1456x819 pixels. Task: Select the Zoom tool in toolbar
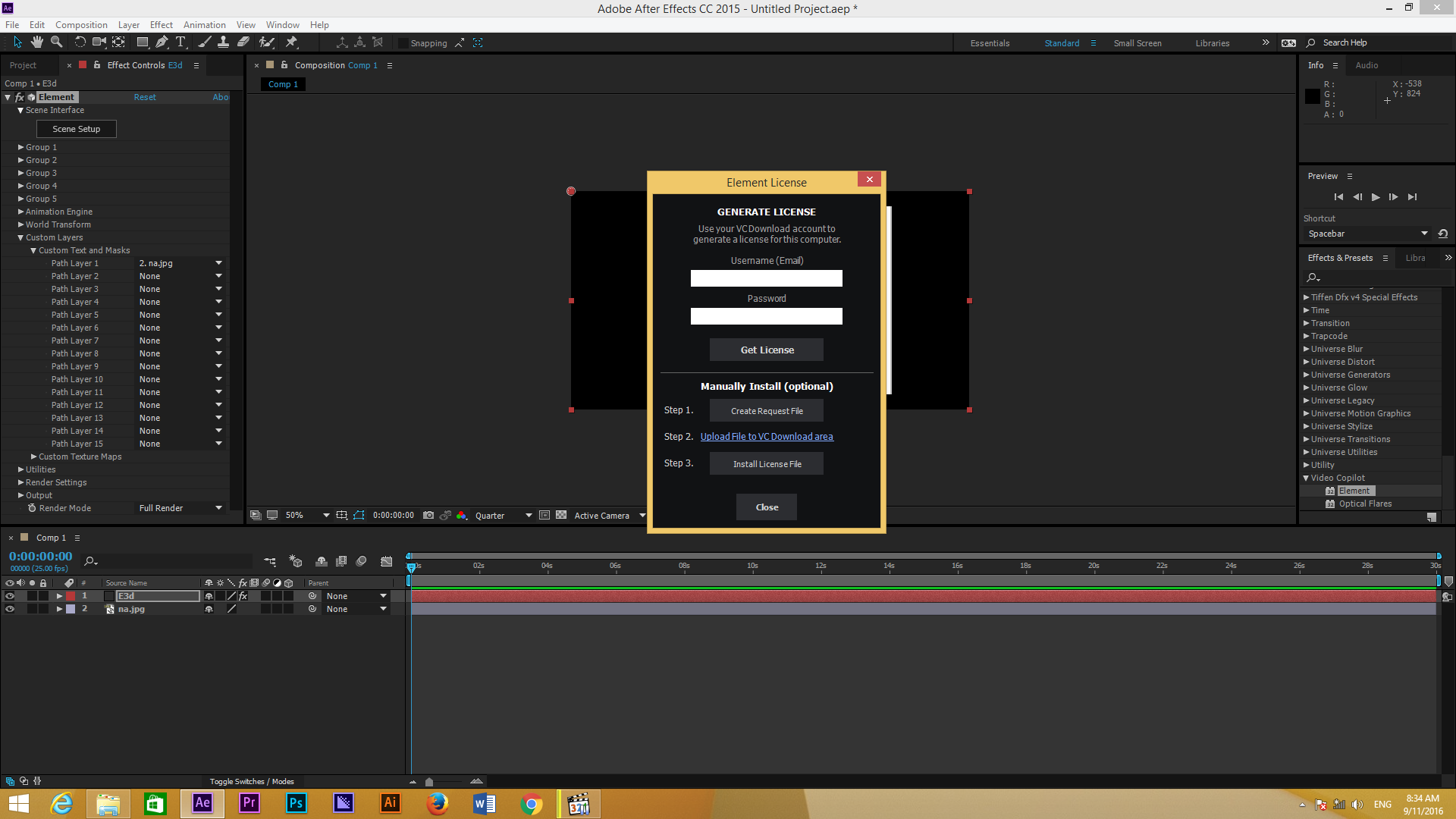point(56,42)
